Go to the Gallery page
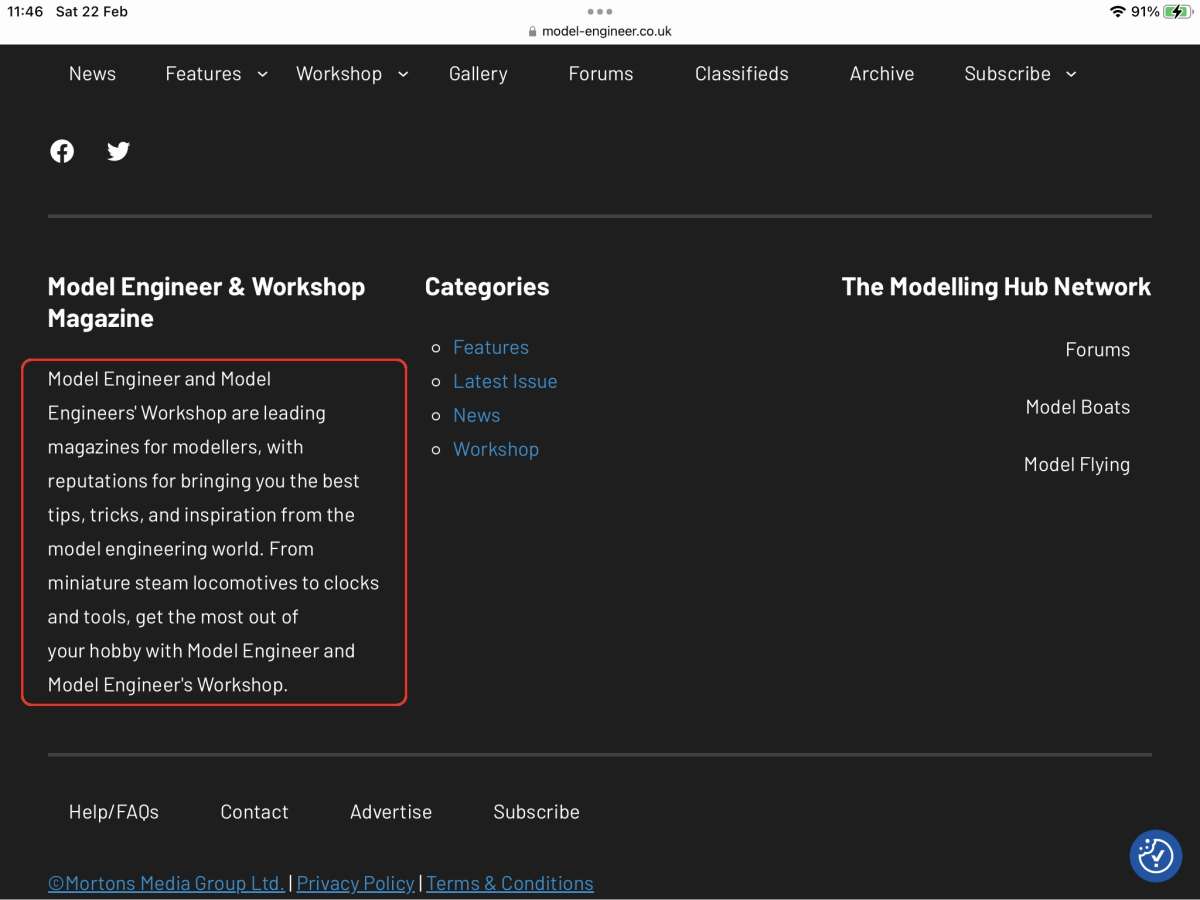This screenshot has height=900, width=1200. coord(478,74)
